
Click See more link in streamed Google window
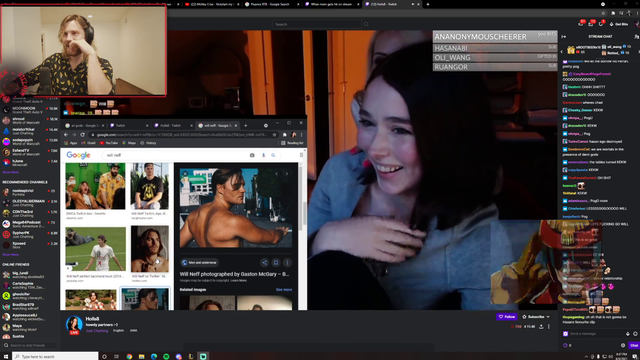tap(284, 290)
